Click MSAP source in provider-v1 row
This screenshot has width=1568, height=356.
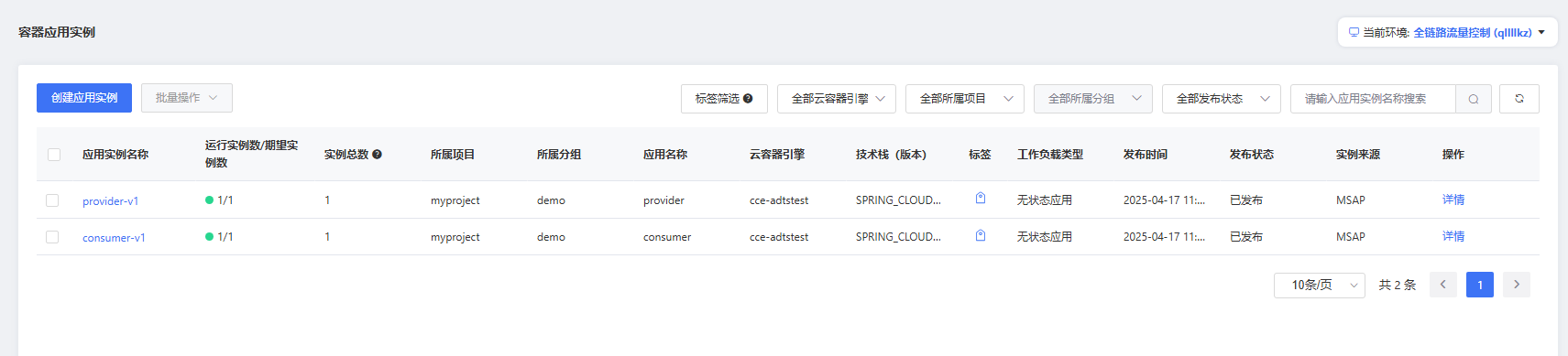coord(1351,200)
